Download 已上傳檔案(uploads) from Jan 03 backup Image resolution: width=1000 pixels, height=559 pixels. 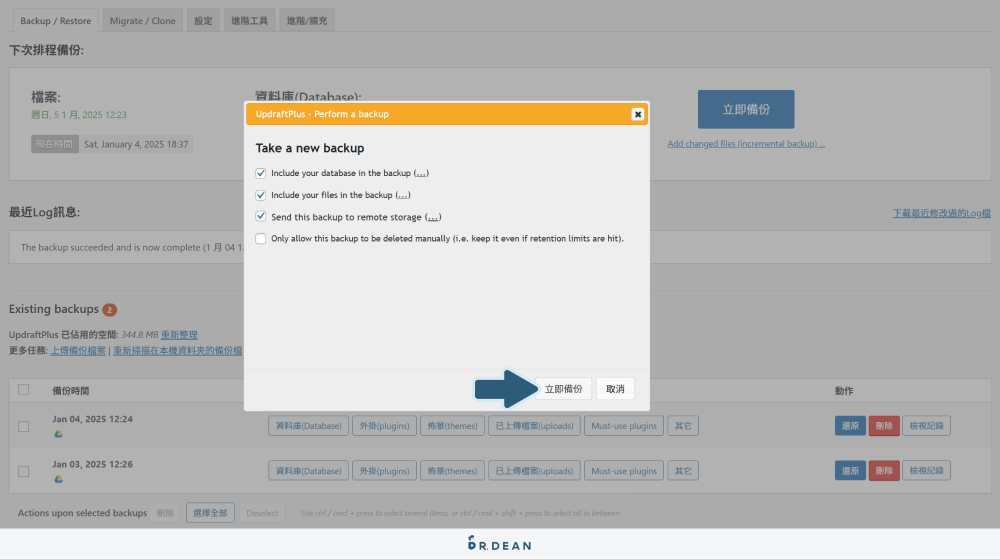coord(534,471)
